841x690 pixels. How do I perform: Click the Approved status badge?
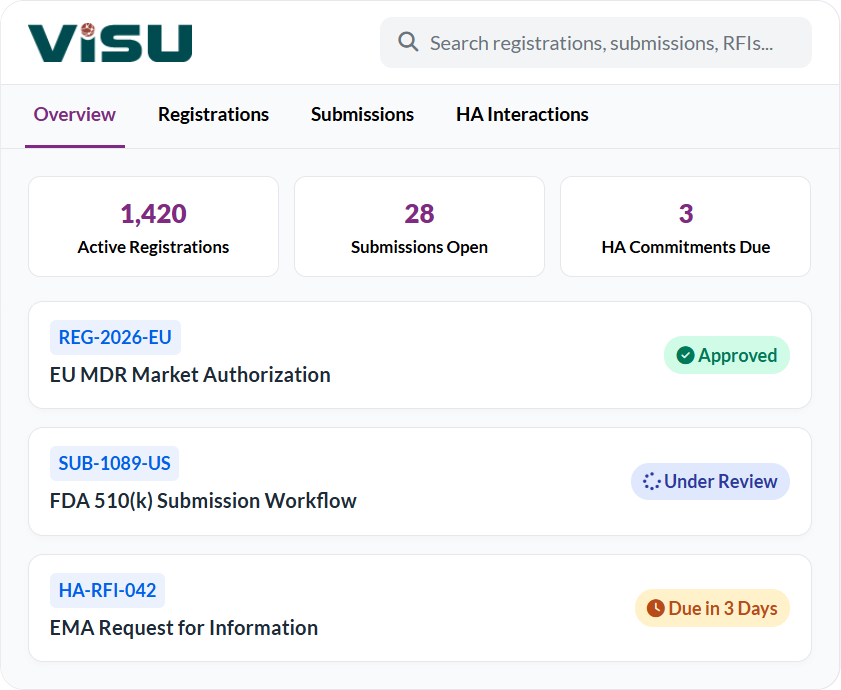point(727,355)
